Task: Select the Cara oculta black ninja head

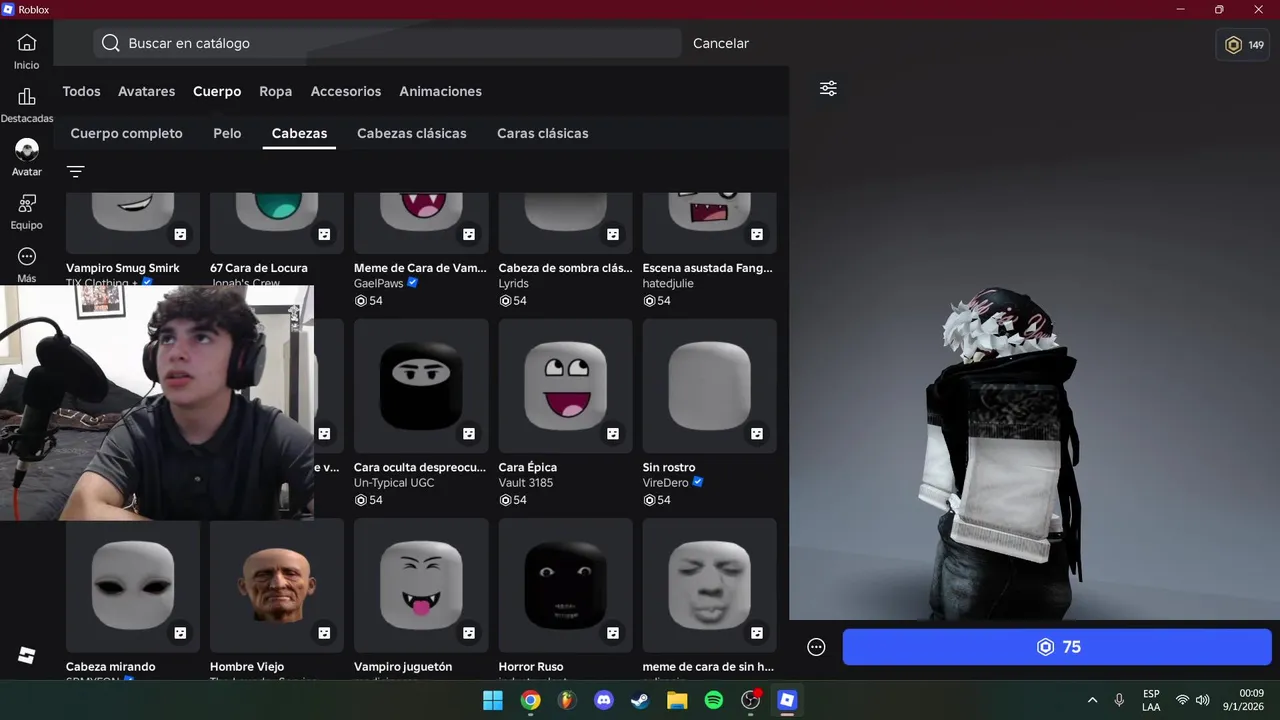Action: 421,386
